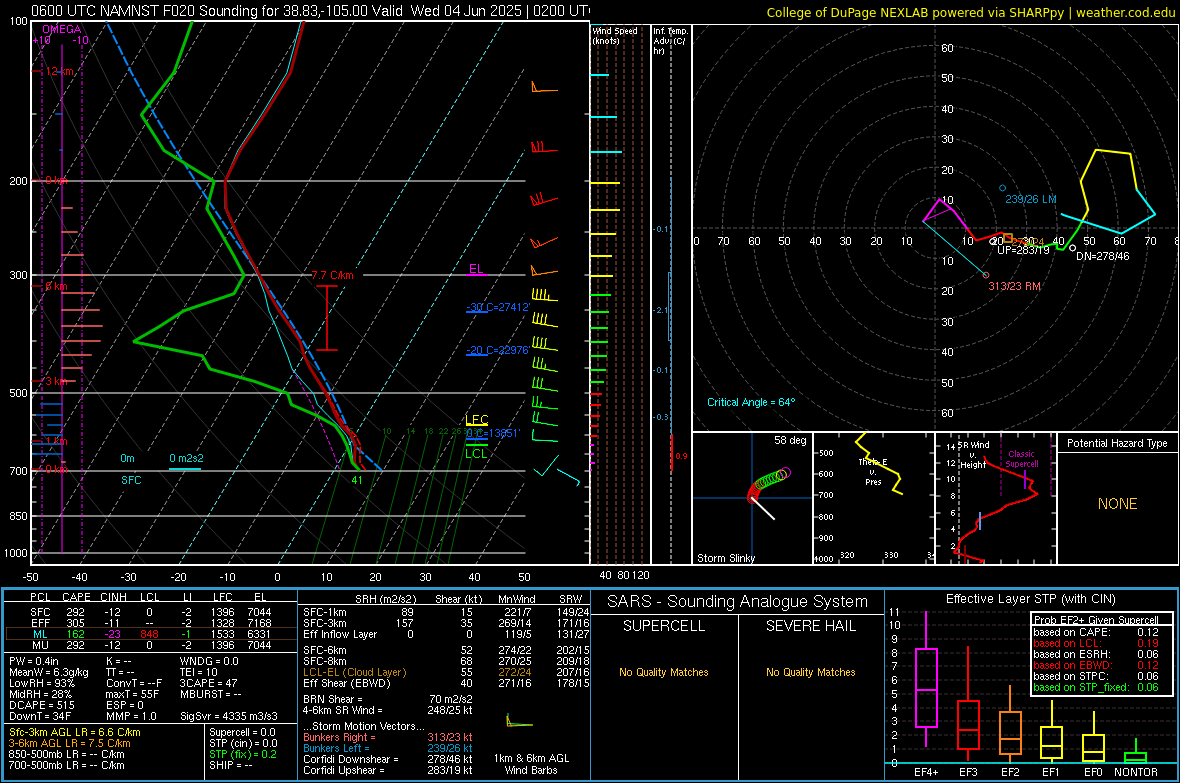The width and height of the screenshot is (1180, 783).
Task: Click the 12 km height marker
Action: point(59,72)
